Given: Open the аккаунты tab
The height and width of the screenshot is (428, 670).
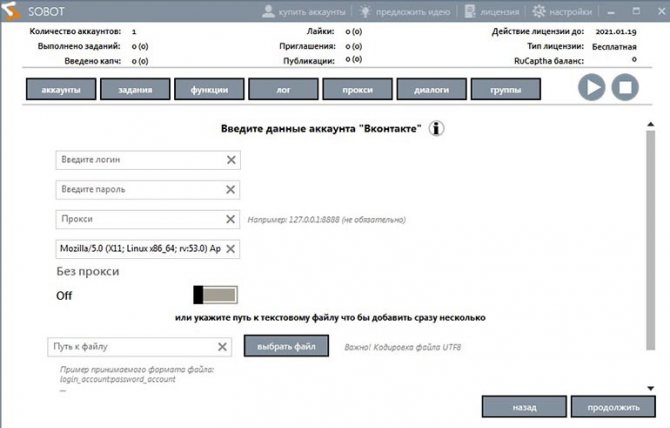Looking at the screenshot, I should (x=61, y=89).
